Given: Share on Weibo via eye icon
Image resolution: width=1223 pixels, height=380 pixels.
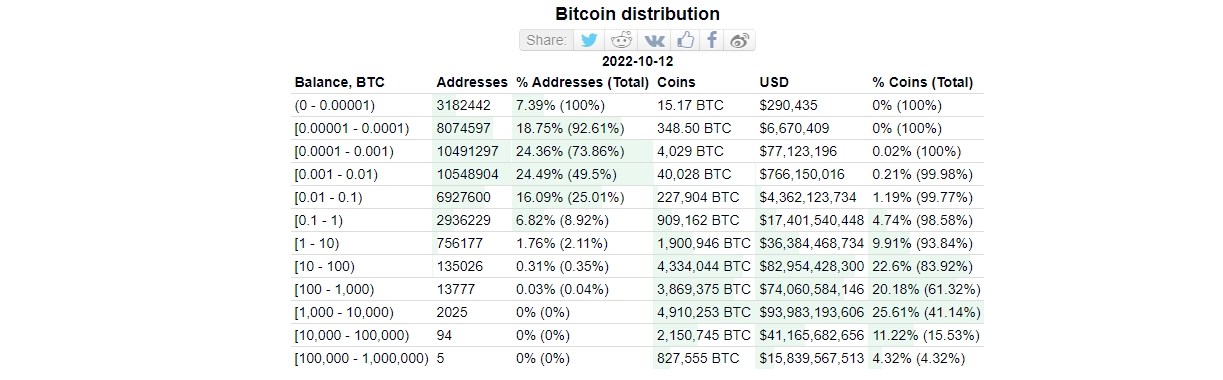Looking at the screenshot, I should (x=740, y=40).
